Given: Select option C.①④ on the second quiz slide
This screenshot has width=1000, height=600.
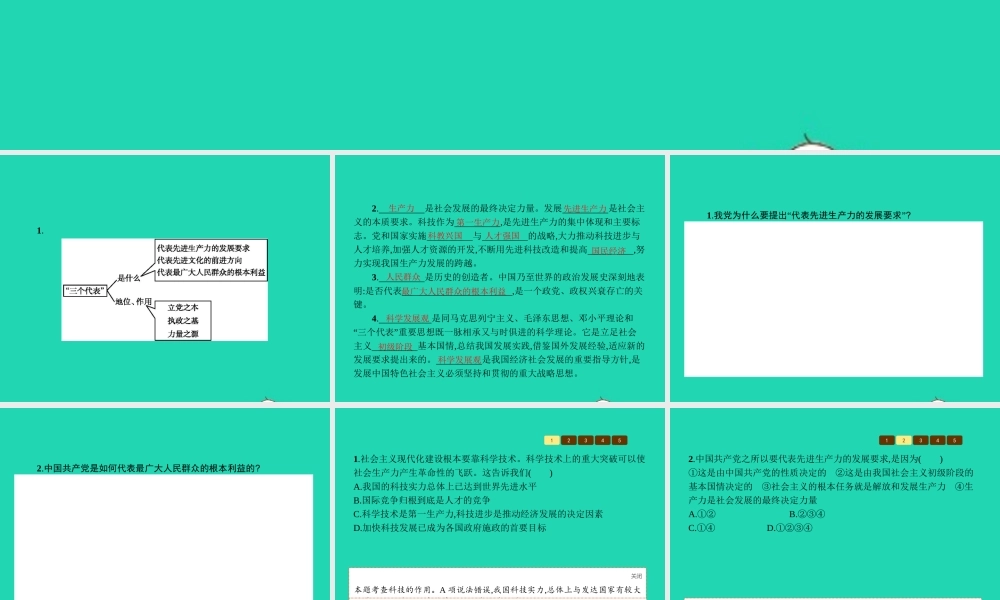Looking at the screenshot, I should pyautogui.click(x=702, y=528).
